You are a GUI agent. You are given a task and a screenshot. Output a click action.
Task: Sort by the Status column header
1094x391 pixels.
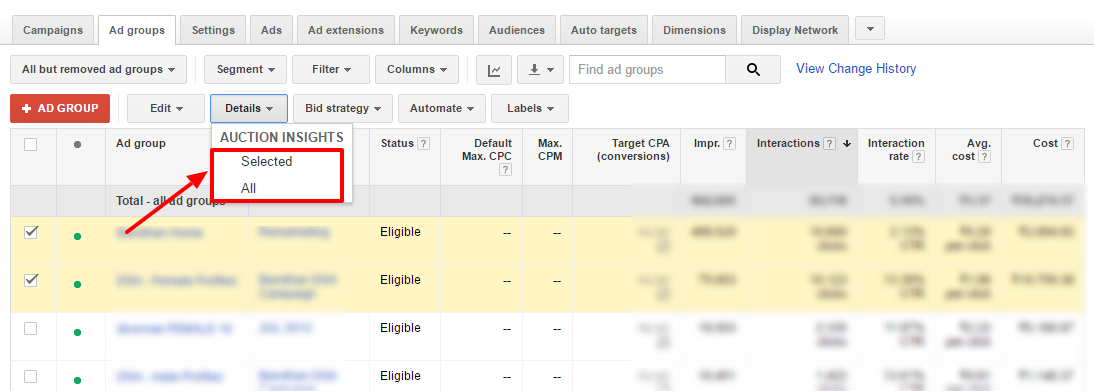coord(398,143)
